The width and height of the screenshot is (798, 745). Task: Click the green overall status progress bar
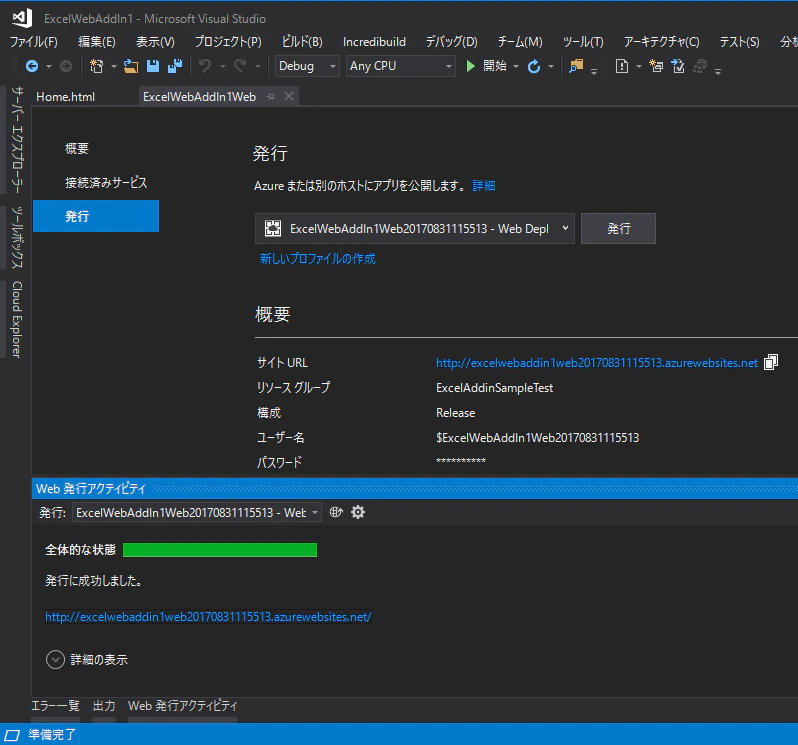pos(220,550)
